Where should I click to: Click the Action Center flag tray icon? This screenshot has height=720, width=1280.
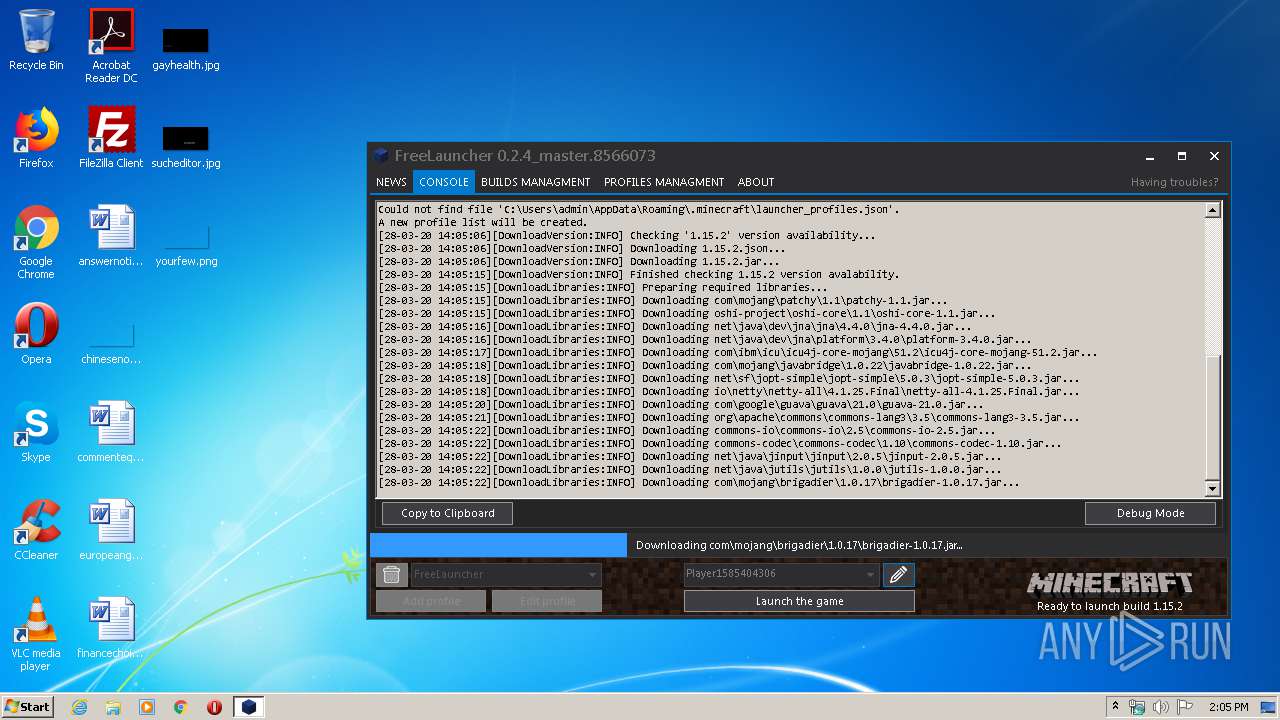(1184, 707)
